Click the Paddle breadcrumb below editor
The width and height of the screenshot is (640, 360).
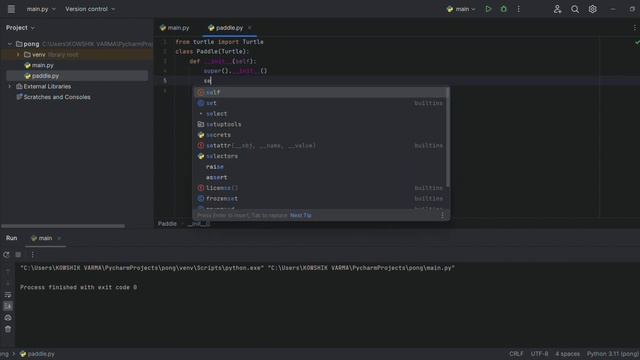(167, 224)
